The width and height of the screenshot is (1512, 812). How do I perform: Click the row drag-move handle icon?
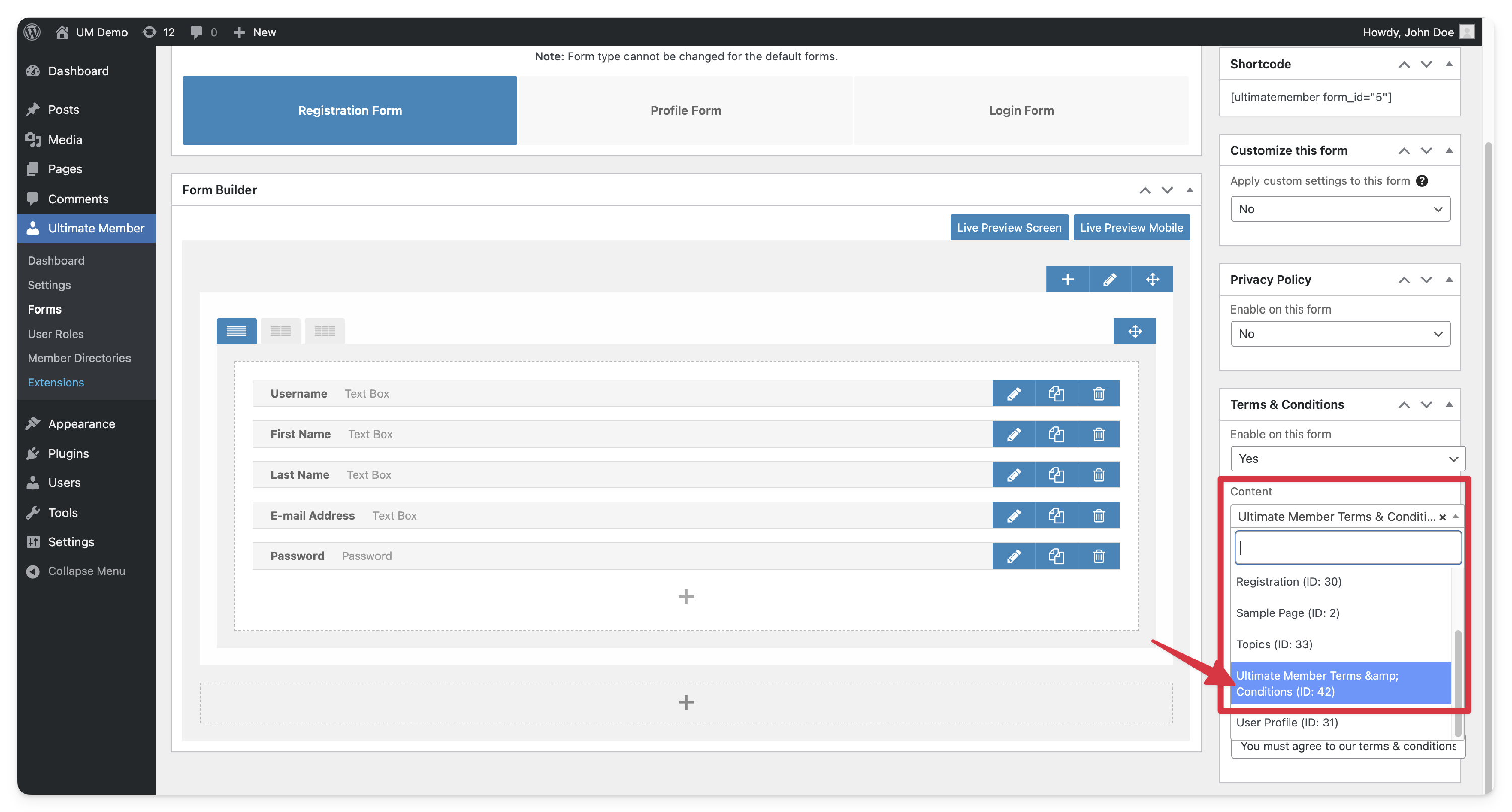(x=1152, y=279)
